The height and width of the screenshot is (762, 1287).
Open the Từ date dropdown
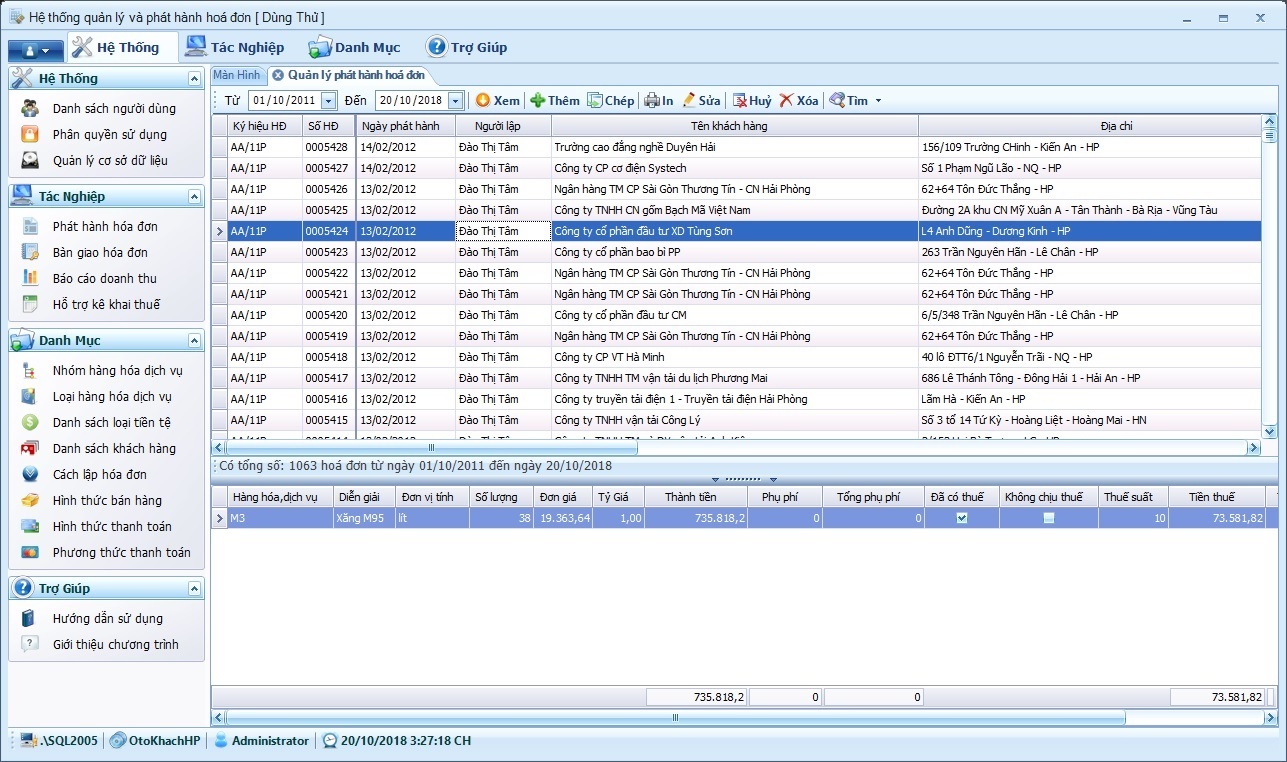[x=328, y=100]
